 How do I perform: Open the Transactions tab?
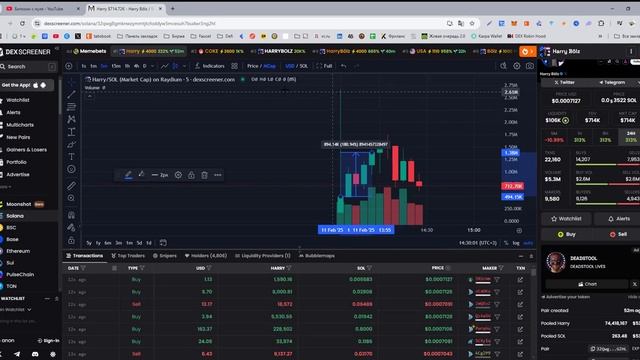point(84,256)
